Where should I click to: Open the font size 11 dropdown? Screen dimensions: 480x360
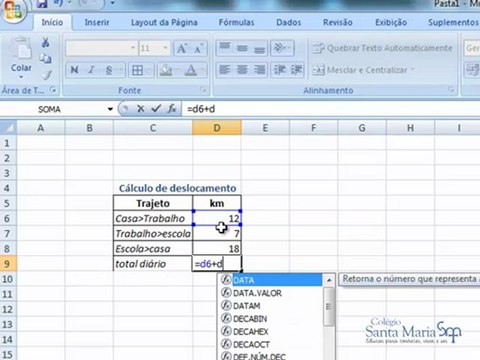point(165,48)
